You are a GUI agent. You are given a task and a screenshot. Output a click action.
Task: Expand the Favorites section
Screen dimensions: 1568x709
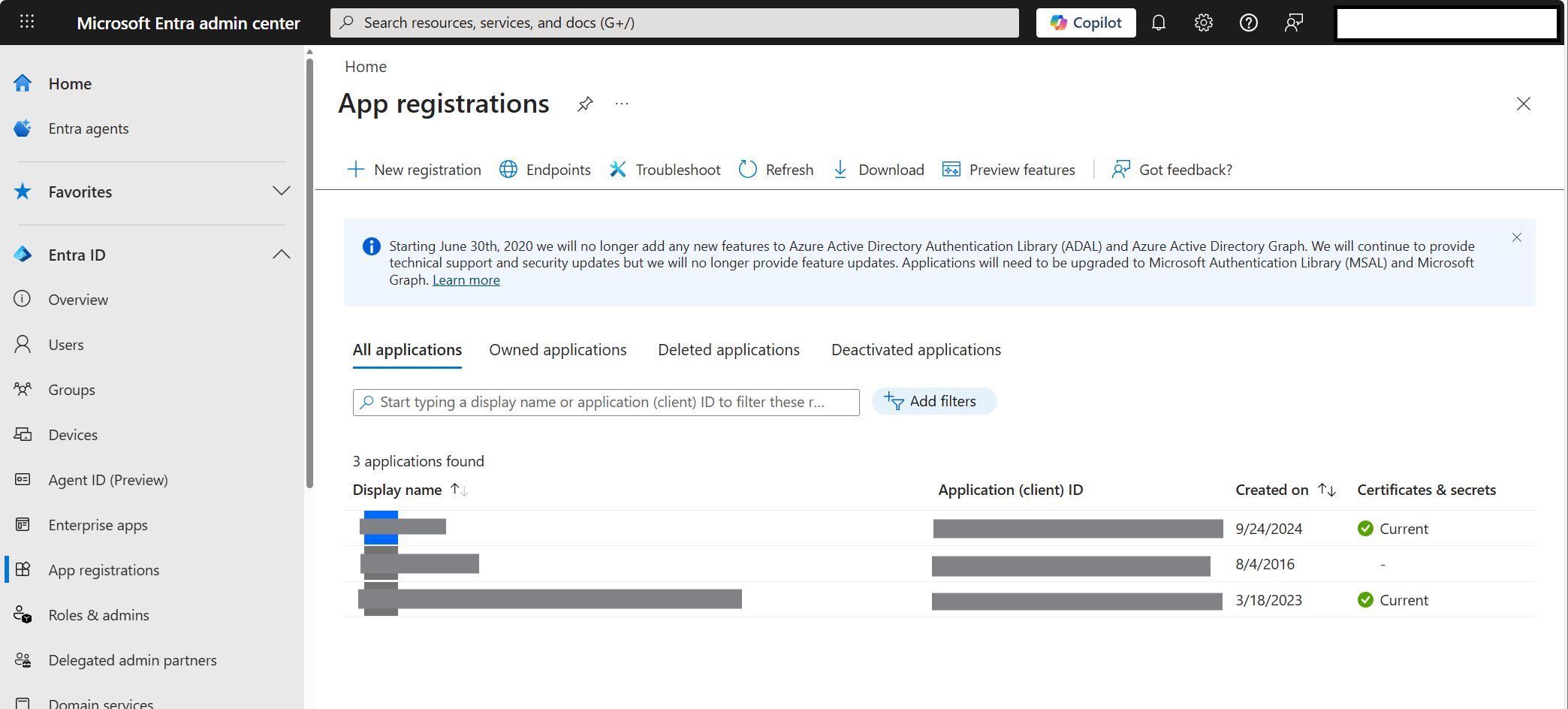coord(281,192)
